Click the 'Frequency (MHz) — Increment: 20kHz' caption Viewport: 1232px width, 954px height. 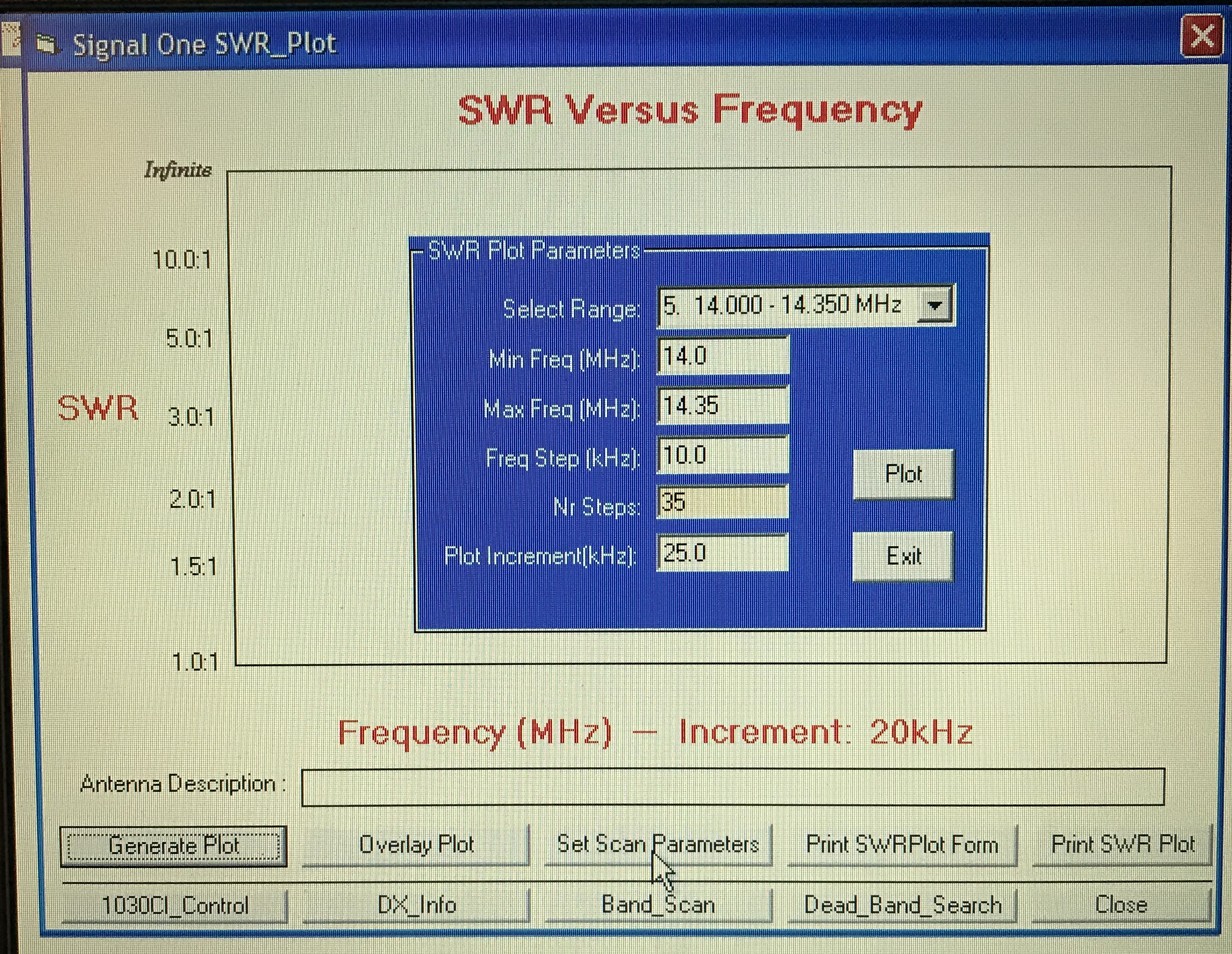655,733
